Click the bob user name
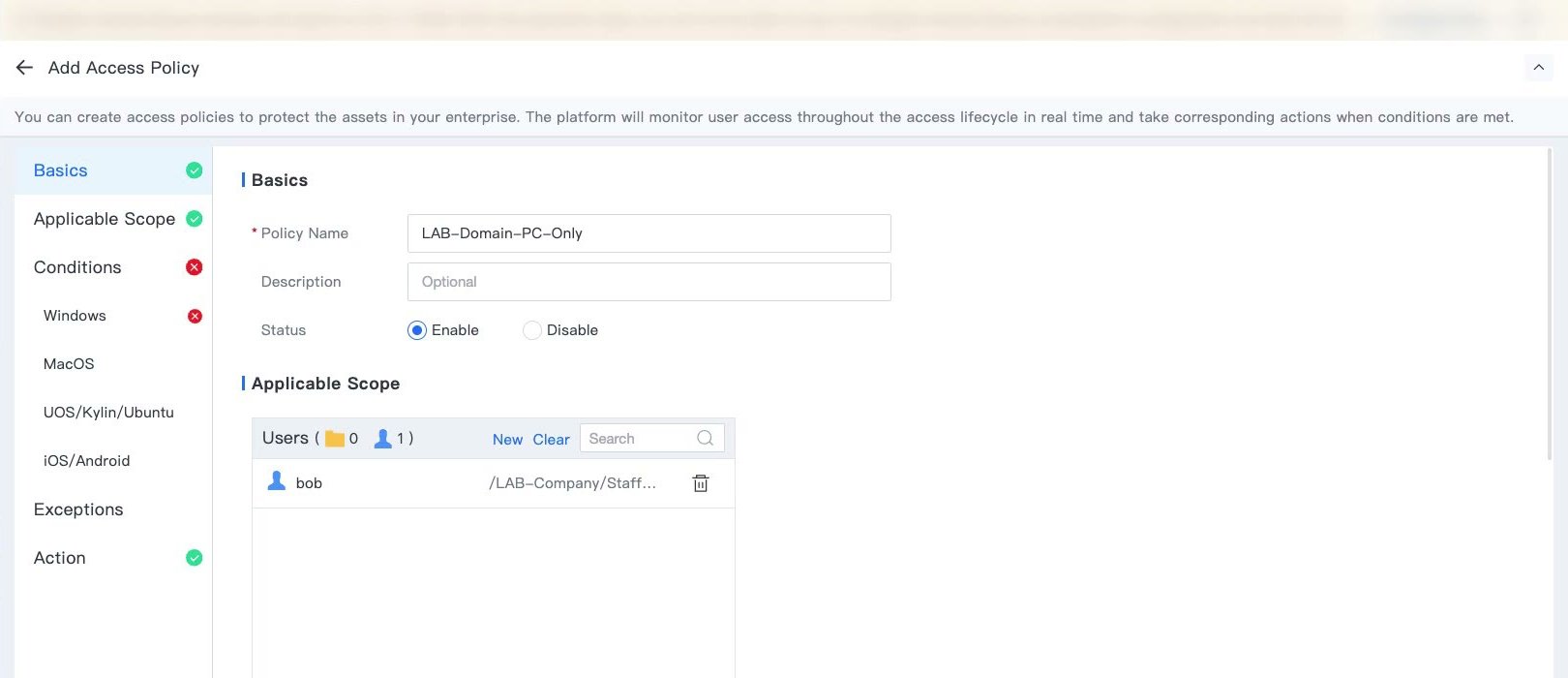1568x678 pixels. (x=309, y=483)
